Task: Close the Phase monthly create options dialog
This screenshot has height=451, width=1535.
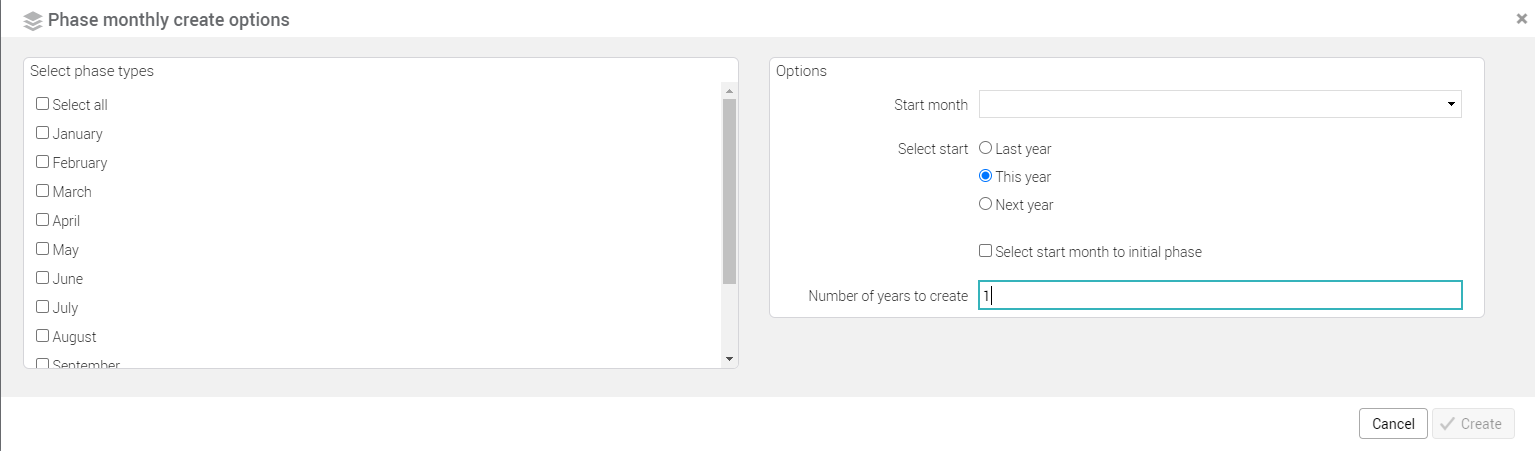Action: pyautogui.click(x=1521, y=18)
